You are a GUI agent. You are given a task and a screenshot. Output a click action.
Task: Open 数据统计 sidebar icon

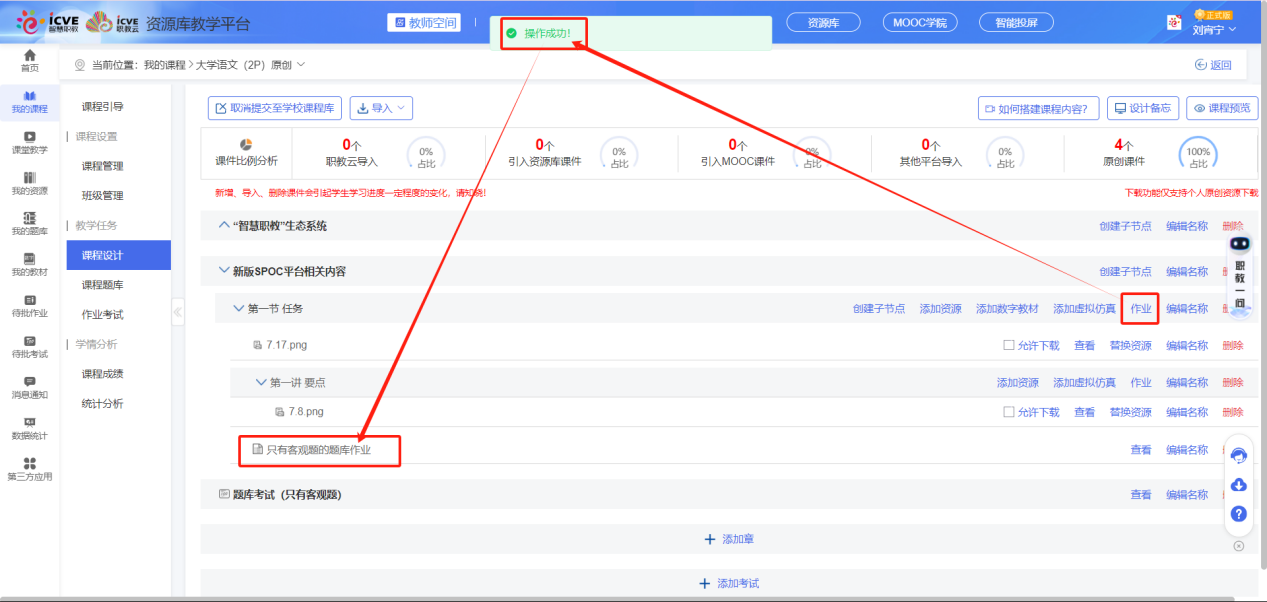30,428
